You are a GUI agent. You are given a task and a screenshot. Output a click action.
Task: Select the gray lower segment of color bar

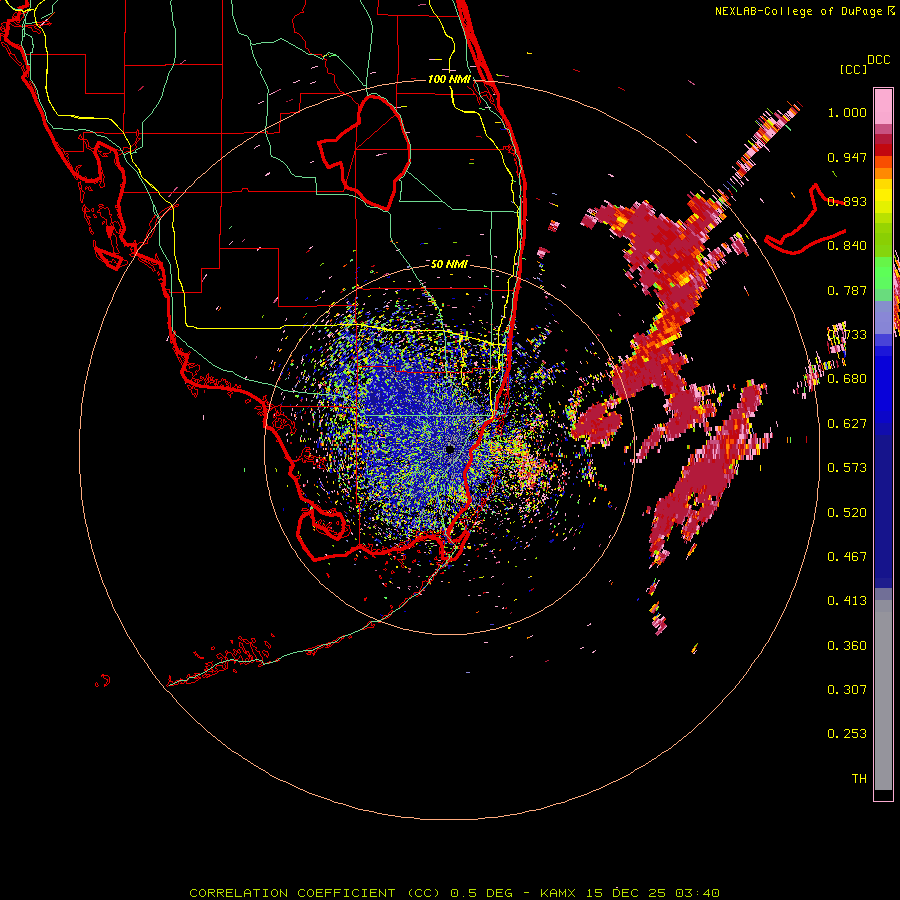click(x=883, y=695)
